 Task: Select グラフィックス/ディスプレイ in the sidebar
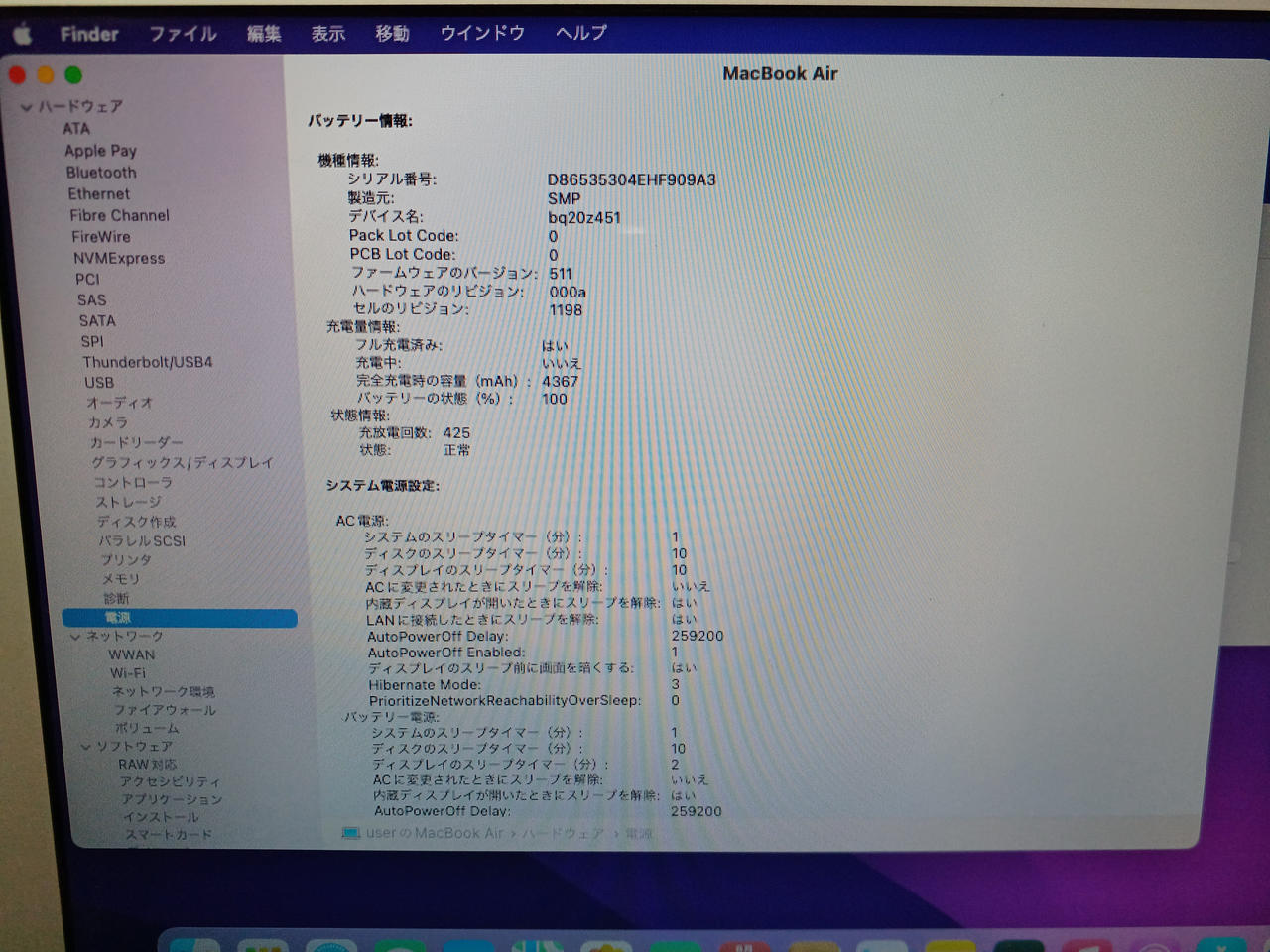183,462
